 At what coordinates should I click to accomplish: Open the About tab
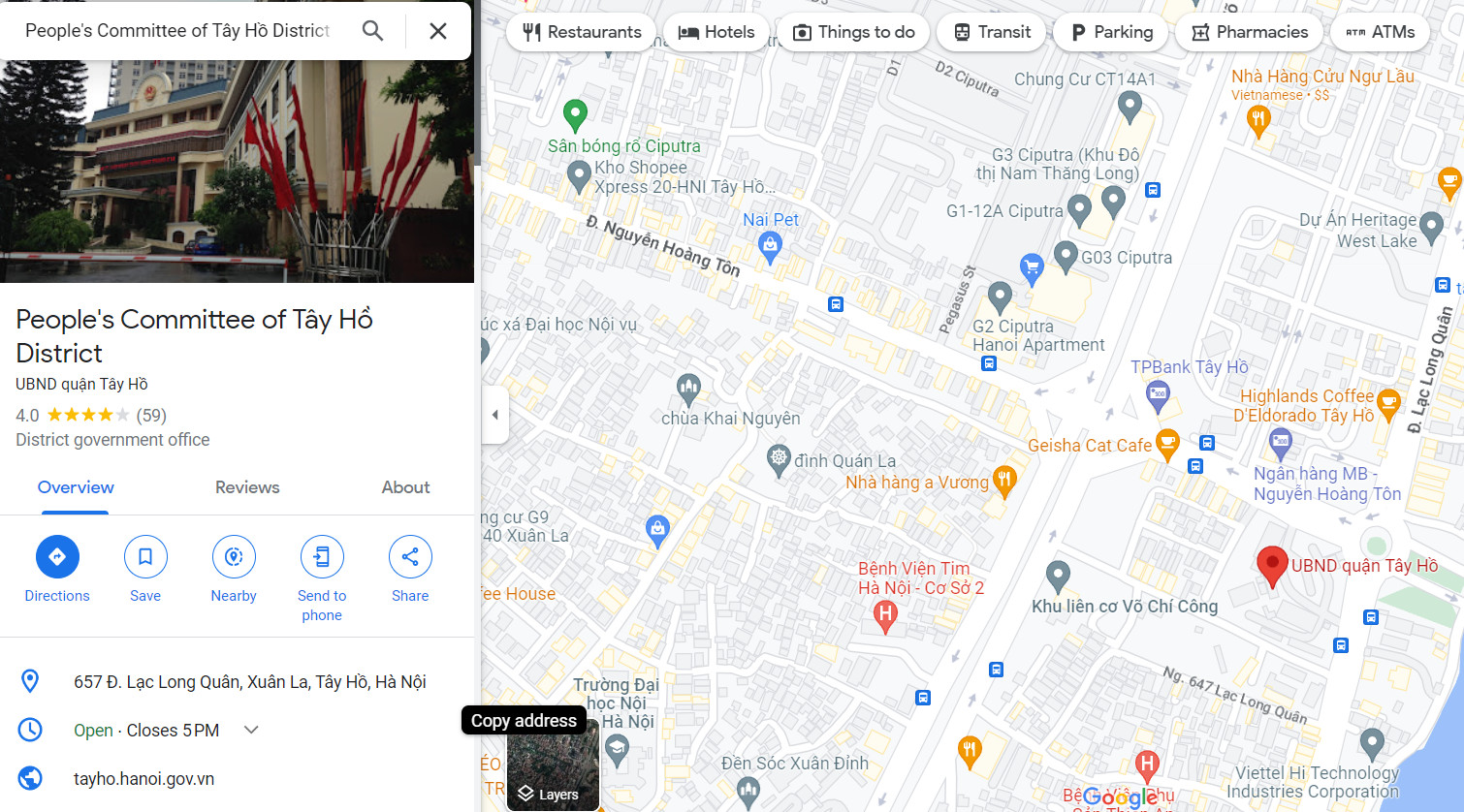(x=405, y=487)
